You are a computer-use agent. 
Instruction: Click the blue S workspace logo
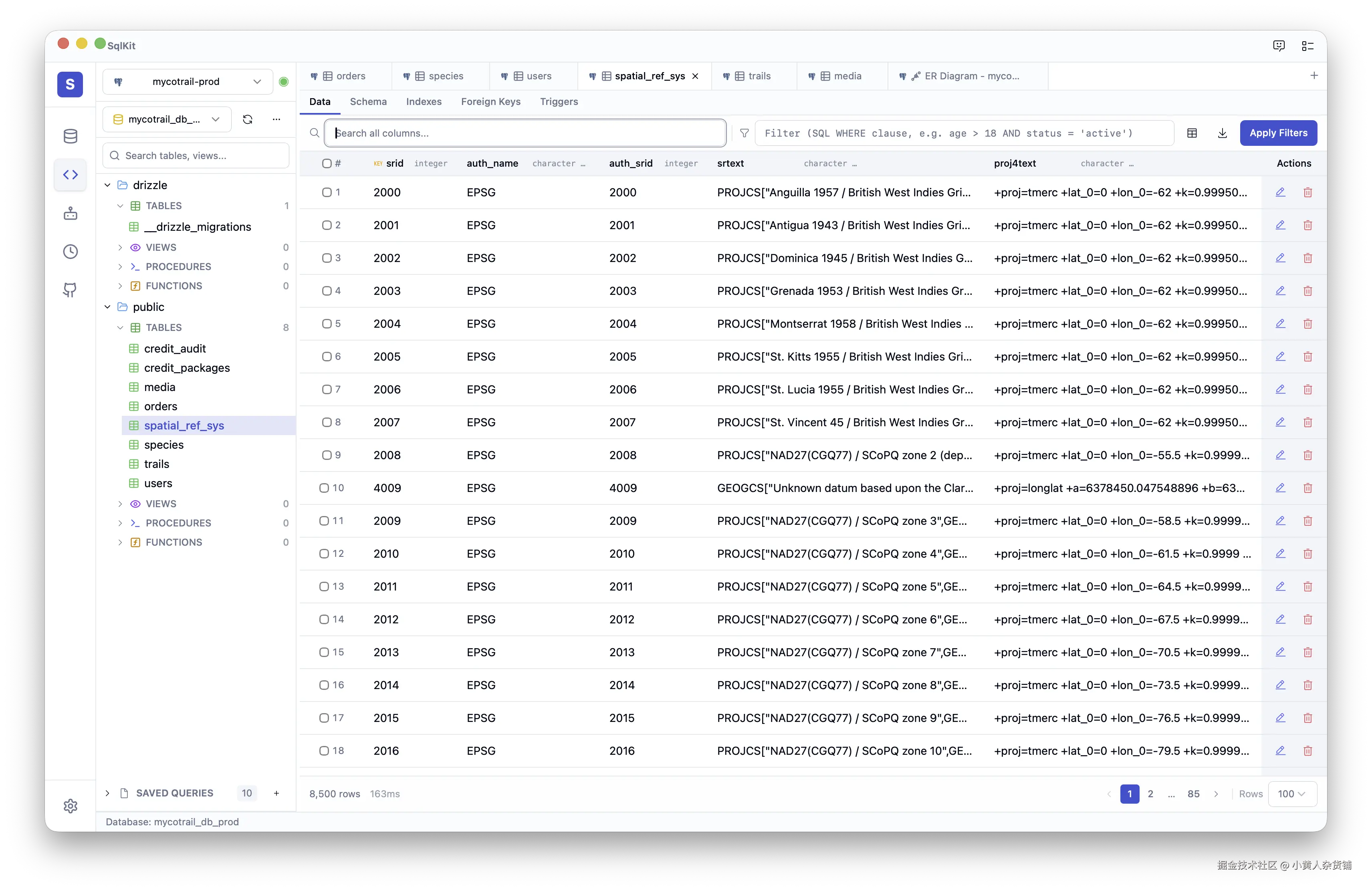(x=70, y=84)
